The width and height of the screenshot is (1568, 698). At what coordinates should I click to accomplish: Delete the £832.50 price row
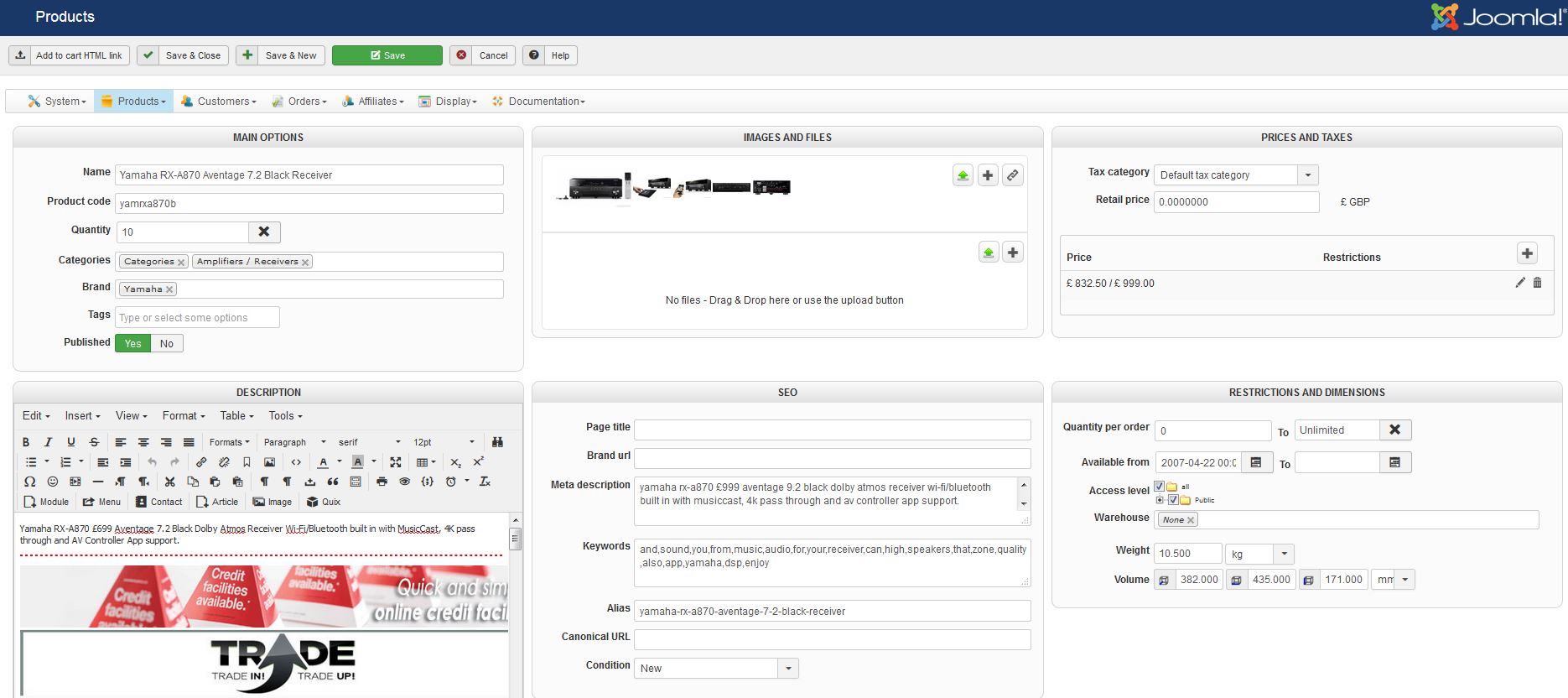1537,283
